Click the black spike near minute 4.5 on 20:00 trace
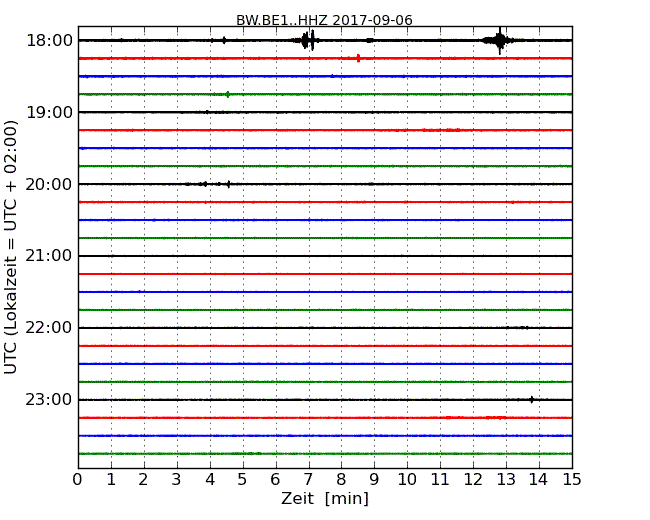Image resolution: width=650 pixels, height=520 pixels. click(228, 184)
